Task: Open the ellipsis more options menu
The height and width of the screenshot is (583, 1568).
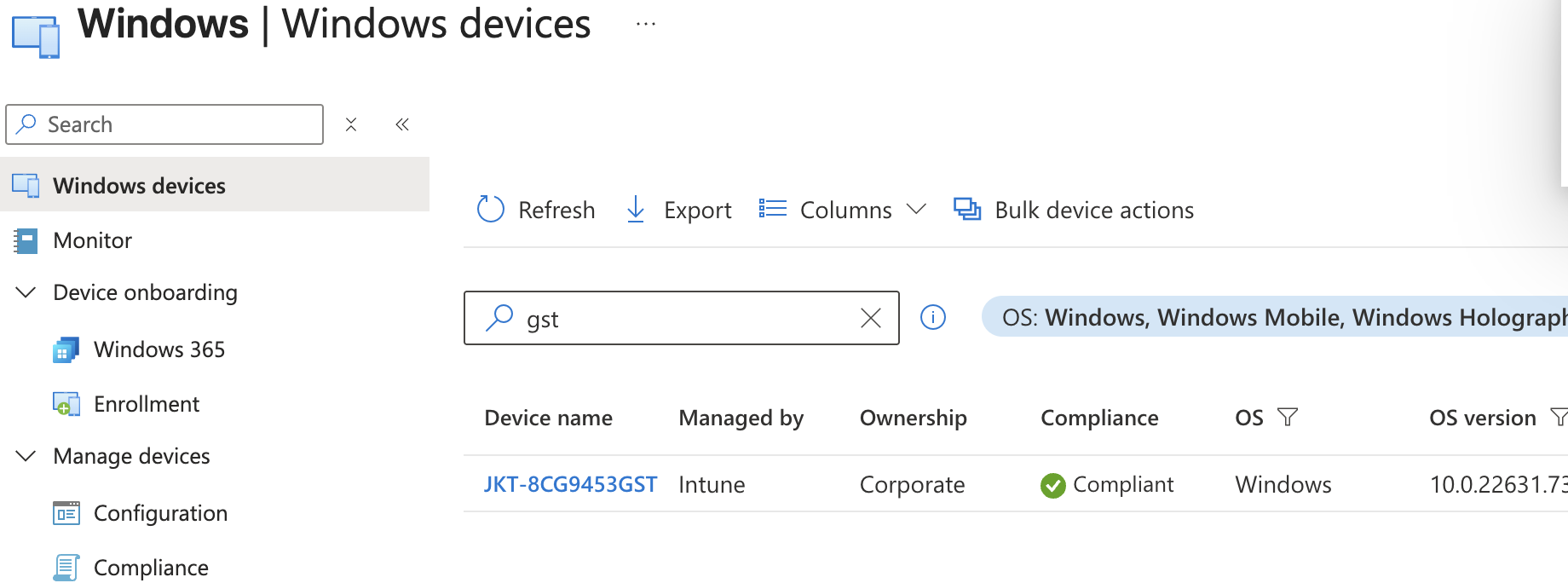Action: [x=646, y=24]
